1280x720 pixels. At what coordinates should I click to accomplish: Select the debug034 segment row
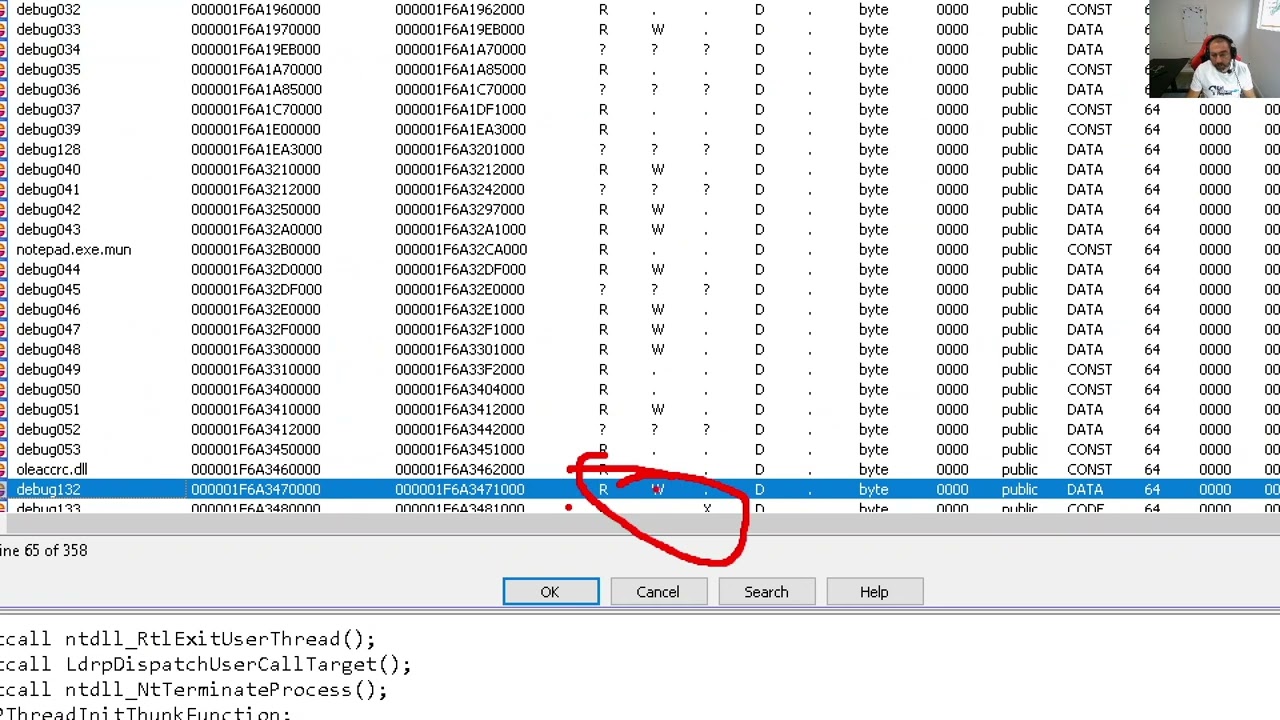[x=640, y=49]
